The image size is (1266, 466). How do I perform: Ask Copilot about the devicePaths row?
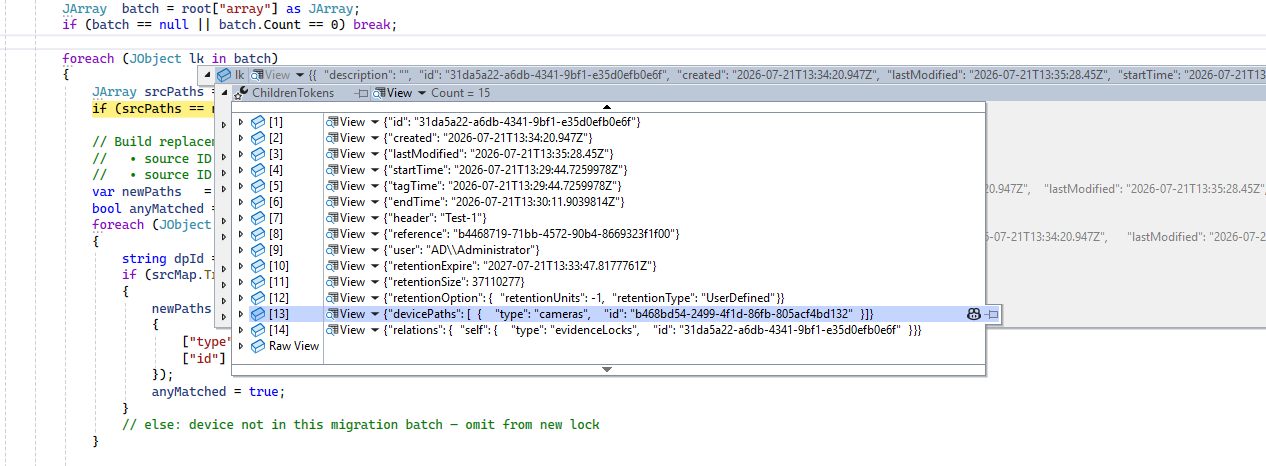[x=973, y=315]
